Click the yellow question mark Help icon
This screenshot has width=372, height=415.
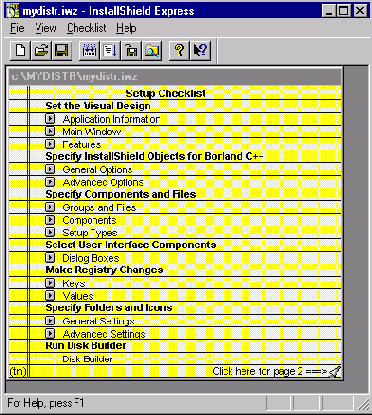coord(179,51)
